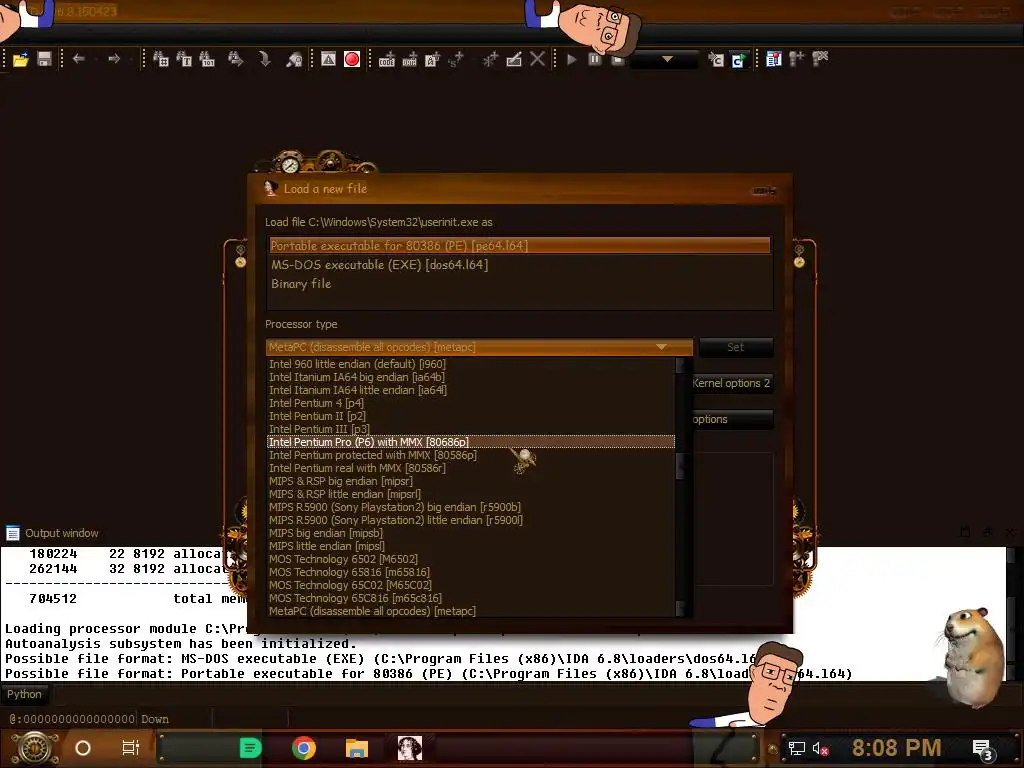Choose MIPS R5900 Playstation2 big endian [r5900b]
Image resolution: width=1024 pixels, height=768 pixels.
click(471, 507)
